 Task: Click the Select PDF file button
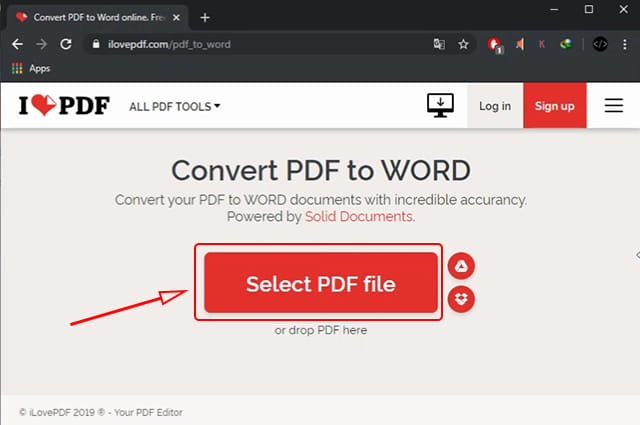coord(321,283)
